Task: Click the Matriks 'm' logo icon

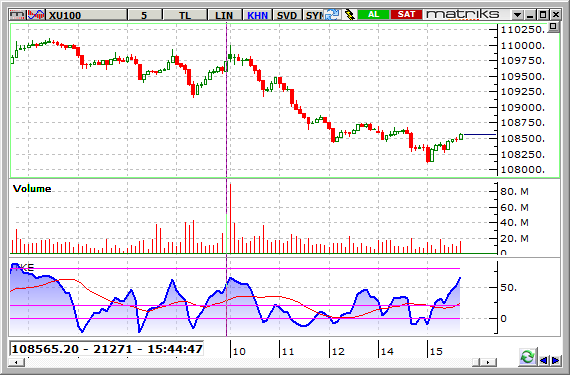Action: pos(17,15)
